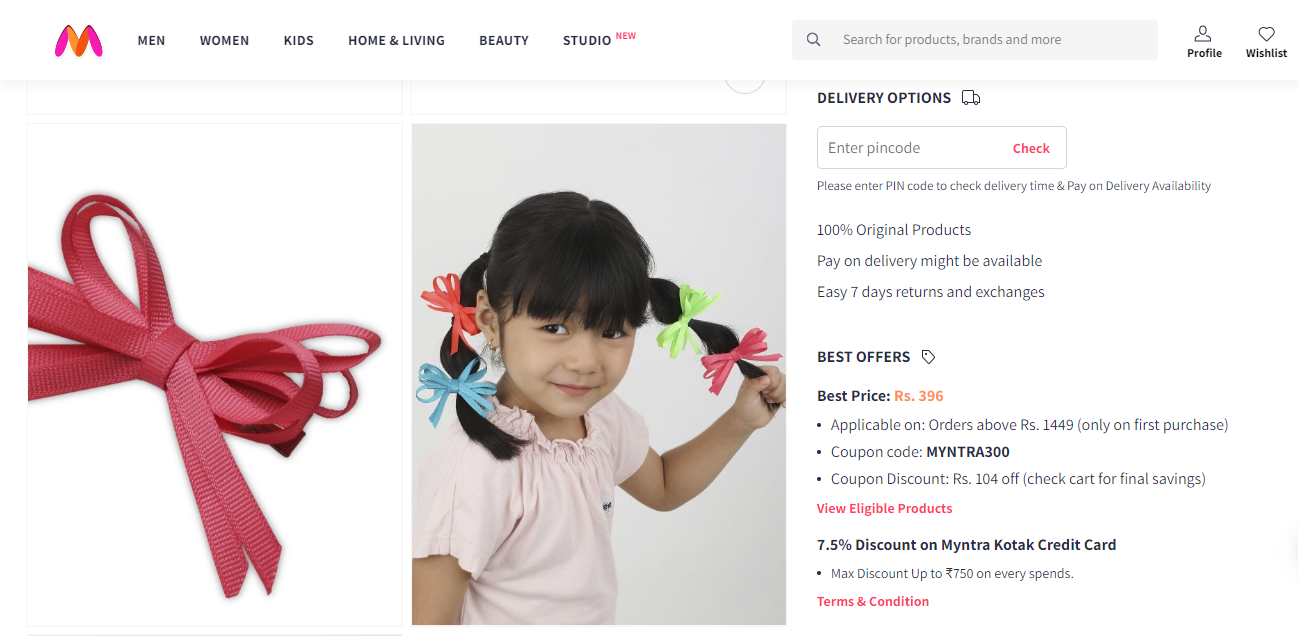
Task: Open the STUDIO menu item
Action: click(x=587, y=40)
